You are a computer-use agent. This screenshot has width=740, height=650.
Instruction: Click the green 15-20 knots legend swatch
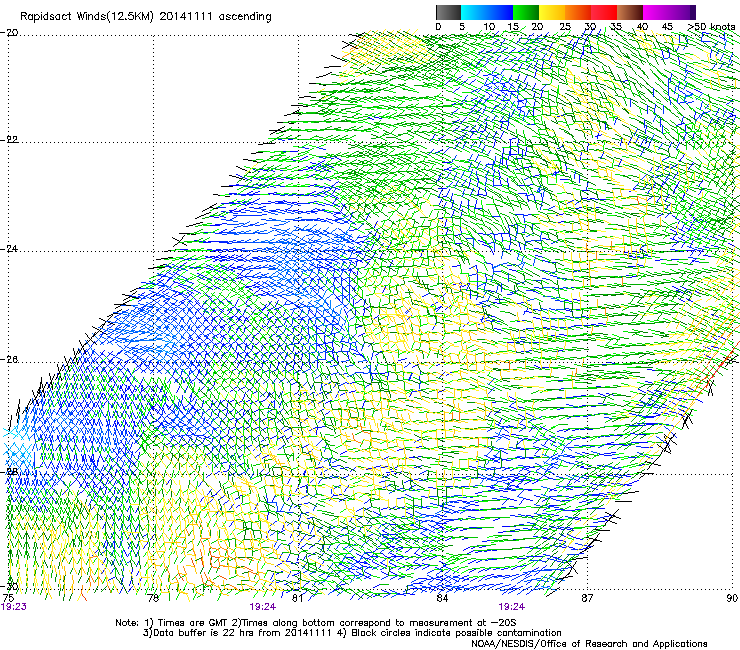coord(526,12)
